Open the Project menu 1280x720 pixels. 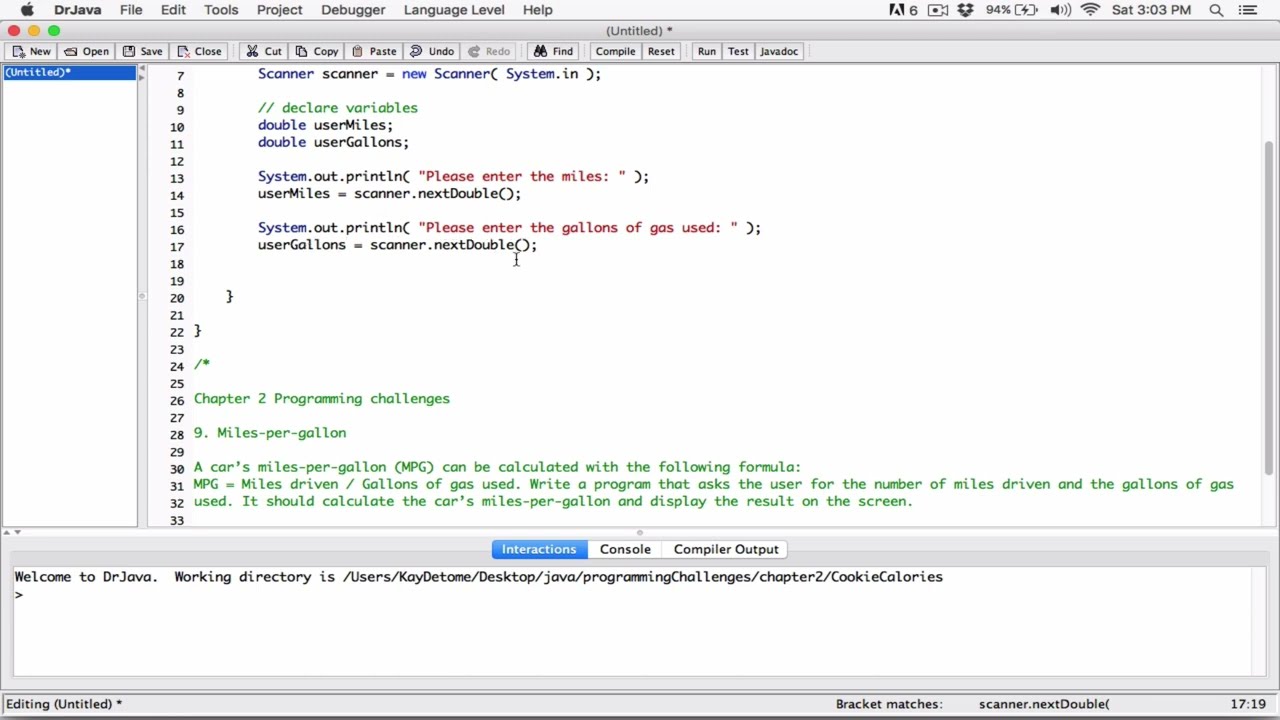pyautogui.click(x=279, y=10)
